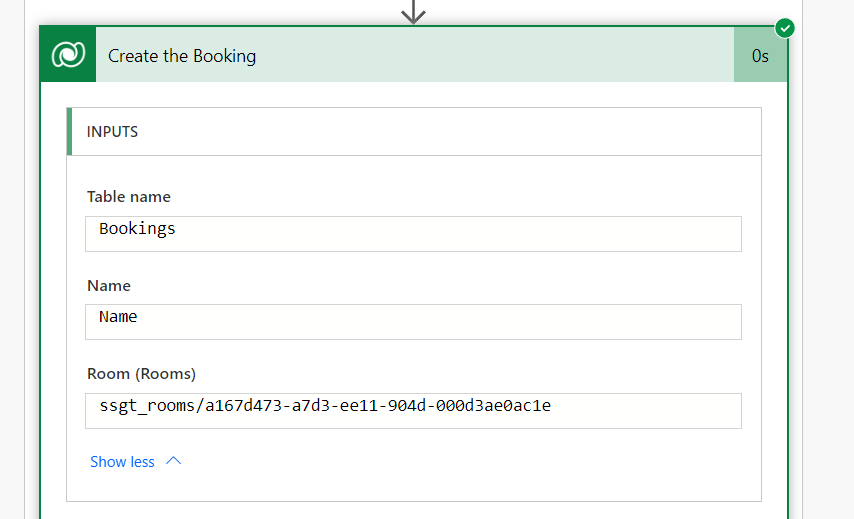854x519 pixels.
Task: Click the blank end of the INPUTS header row
Action: click(600, 131)
